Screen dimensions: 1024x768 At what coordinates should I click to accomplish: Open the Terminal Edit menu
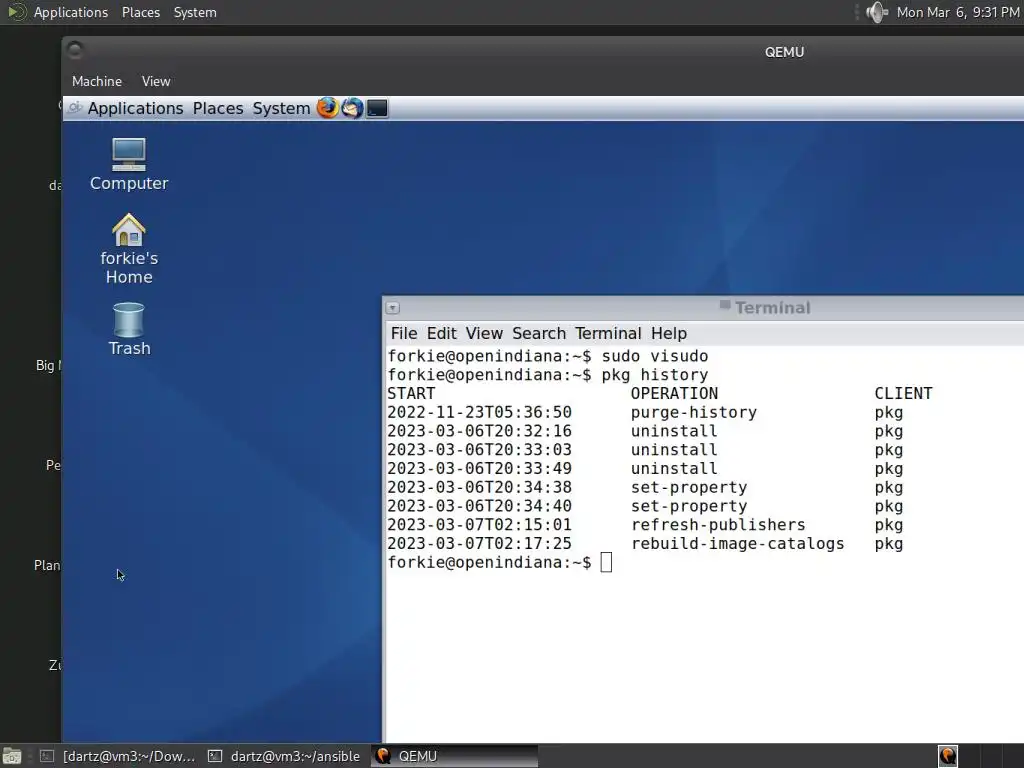(x=441, y=333)
